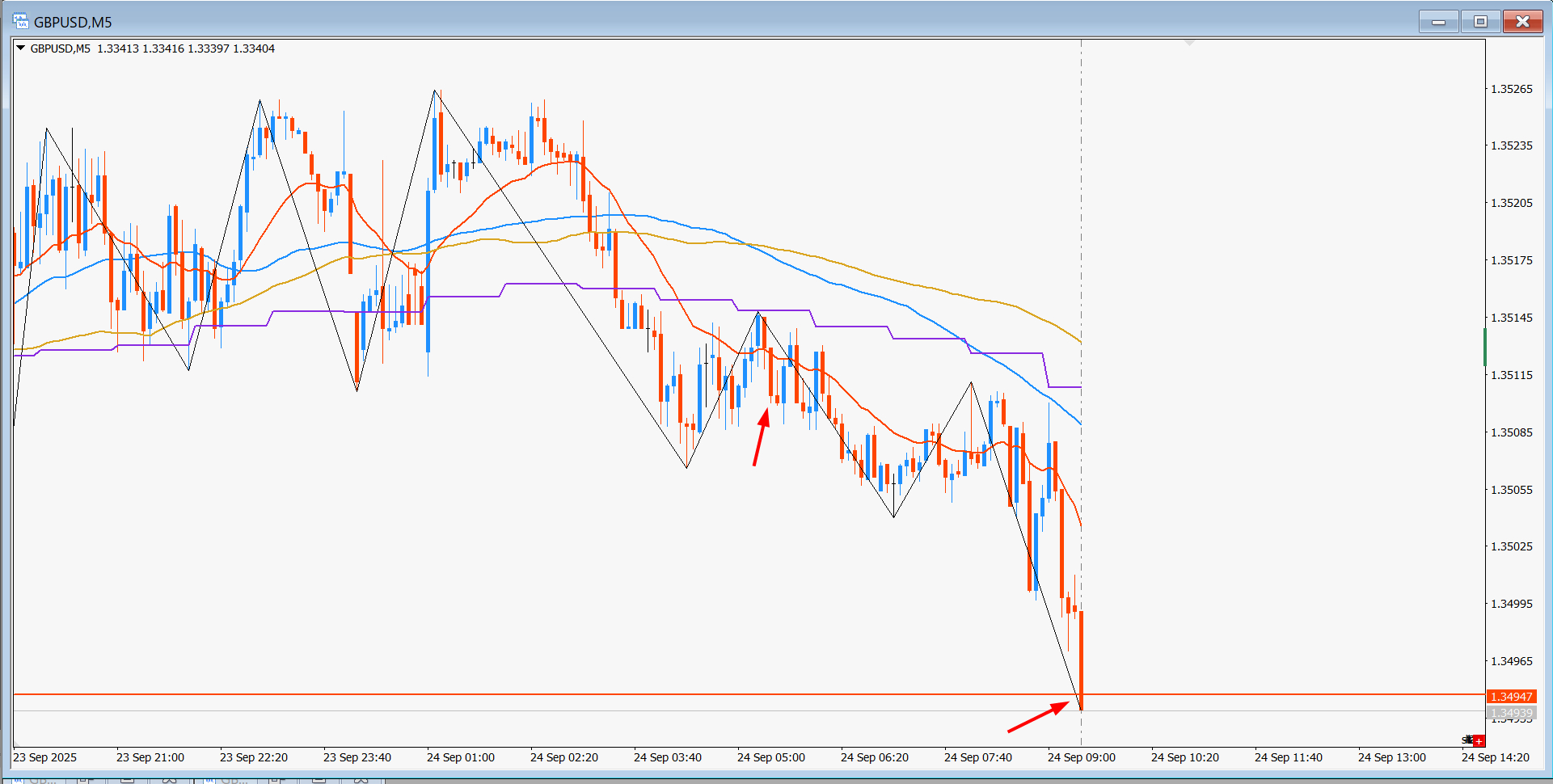Close the GBPUSD,M5 chart window
Viewport: 1553px width, 784px height.
tap(1522, 22)
